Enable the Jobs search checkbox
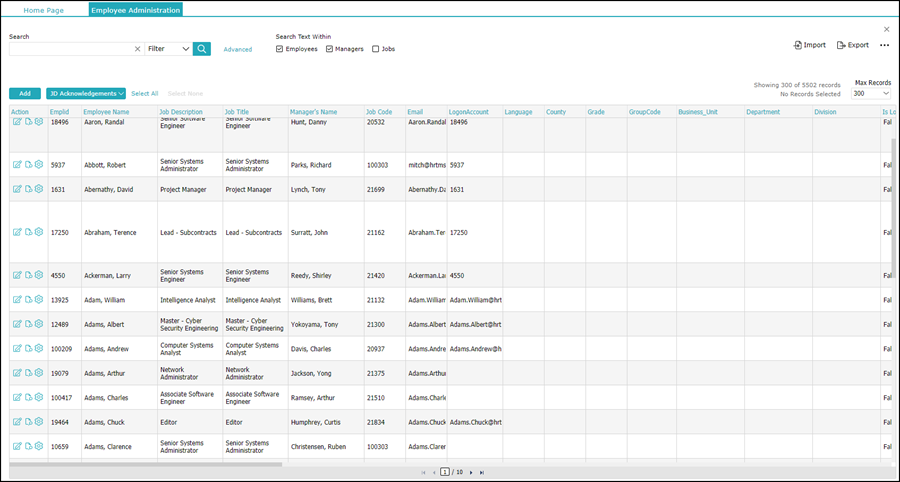This screenshot has width=900, height=482. pyautogui.click(x=376, y=49)
